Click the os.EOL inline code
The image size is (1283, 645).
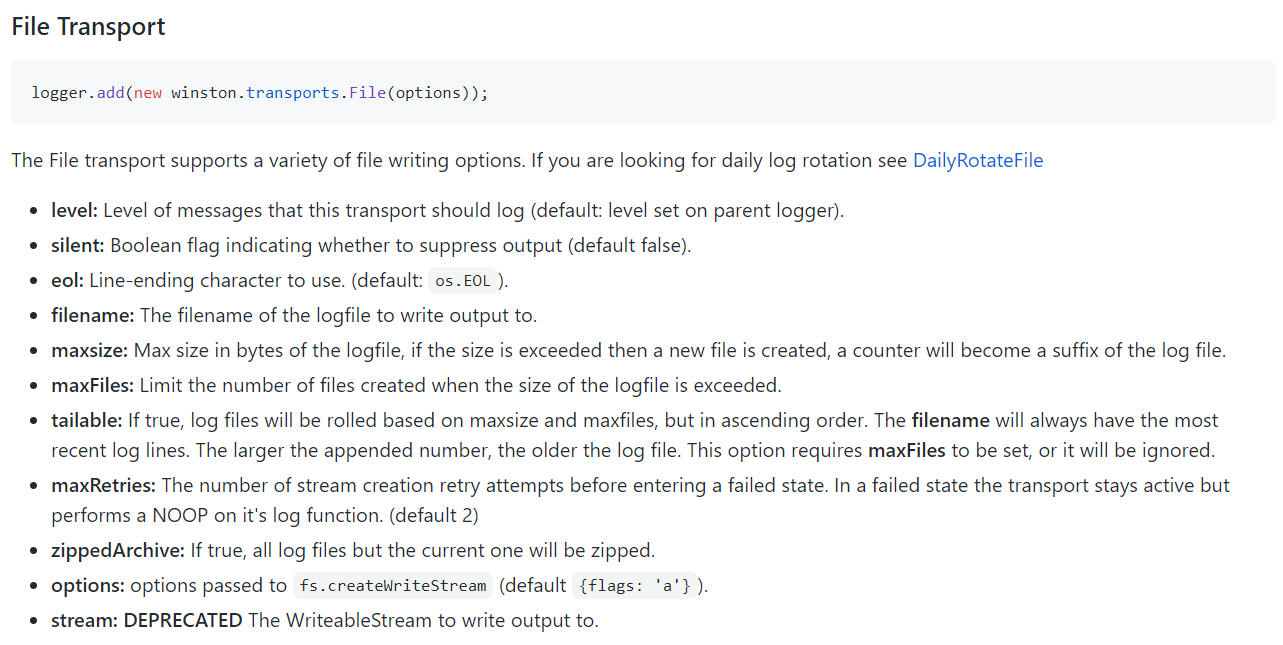463,281
